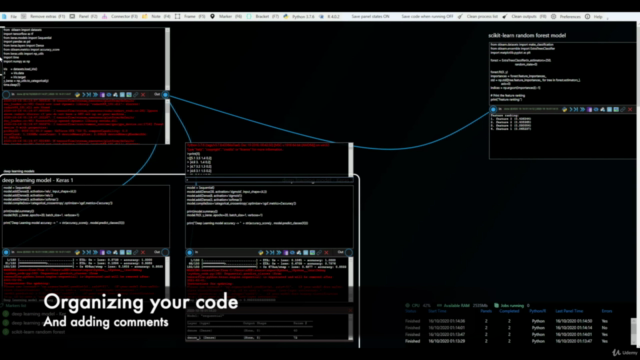Toggle Save panel states ON

370,16
